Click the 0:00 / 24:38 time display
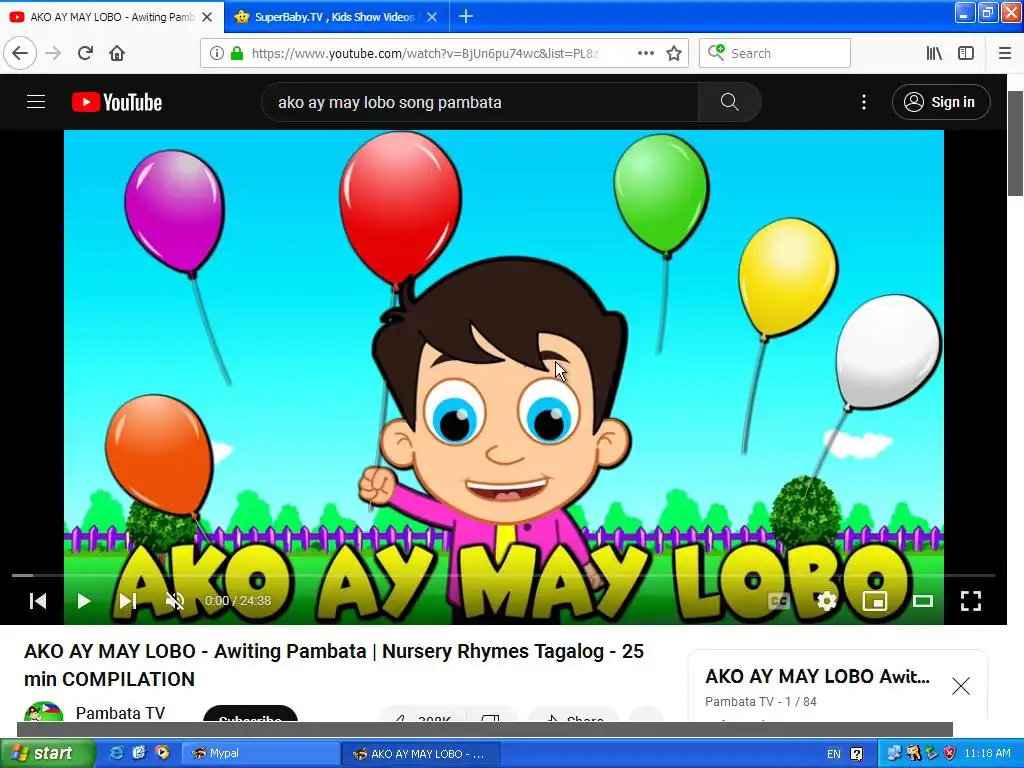The width and height of the screenshot is (1024, 768). [238, 601]
